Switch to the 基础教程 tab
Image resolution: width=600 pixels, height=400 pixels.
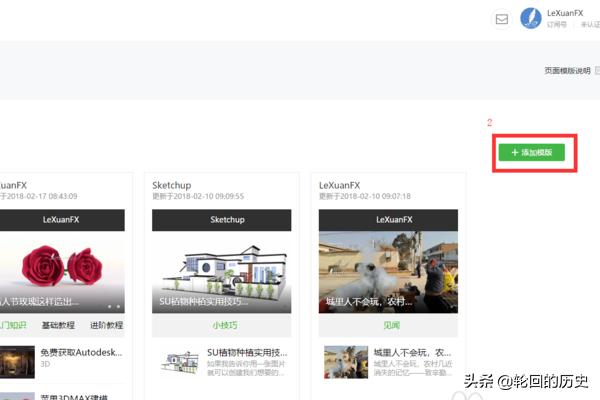pyautogui.click(x=58, y=325)
